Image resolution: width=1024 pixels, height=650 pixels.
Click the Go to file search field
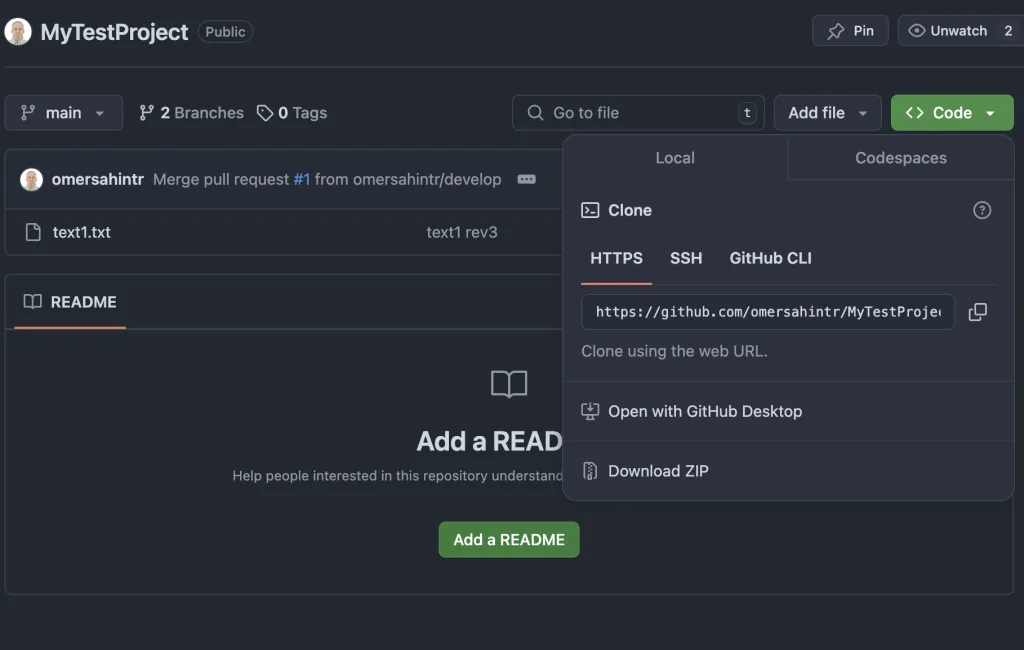(638, 113)
